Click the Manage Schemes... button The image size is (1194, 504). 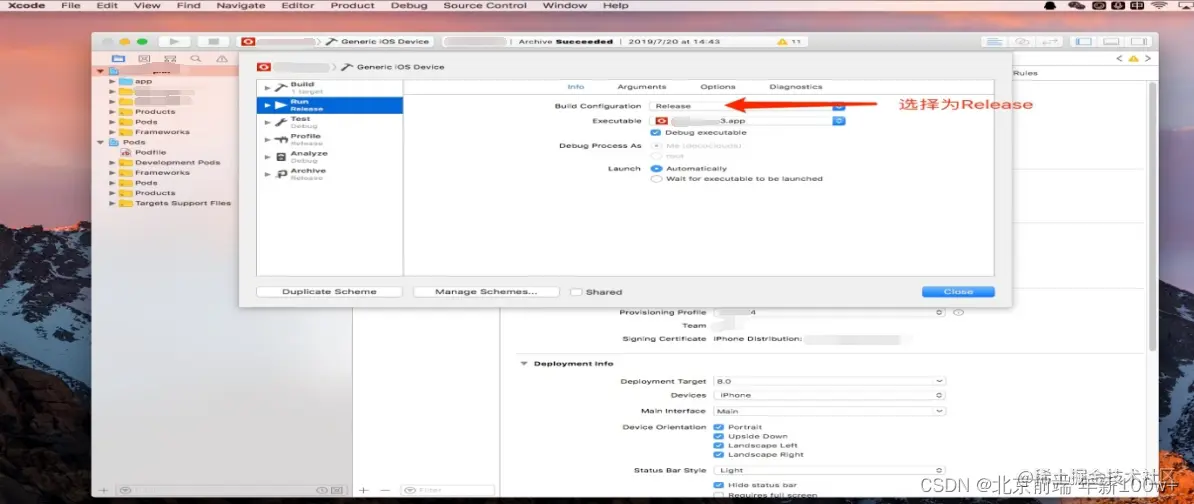tap(486, 292)
